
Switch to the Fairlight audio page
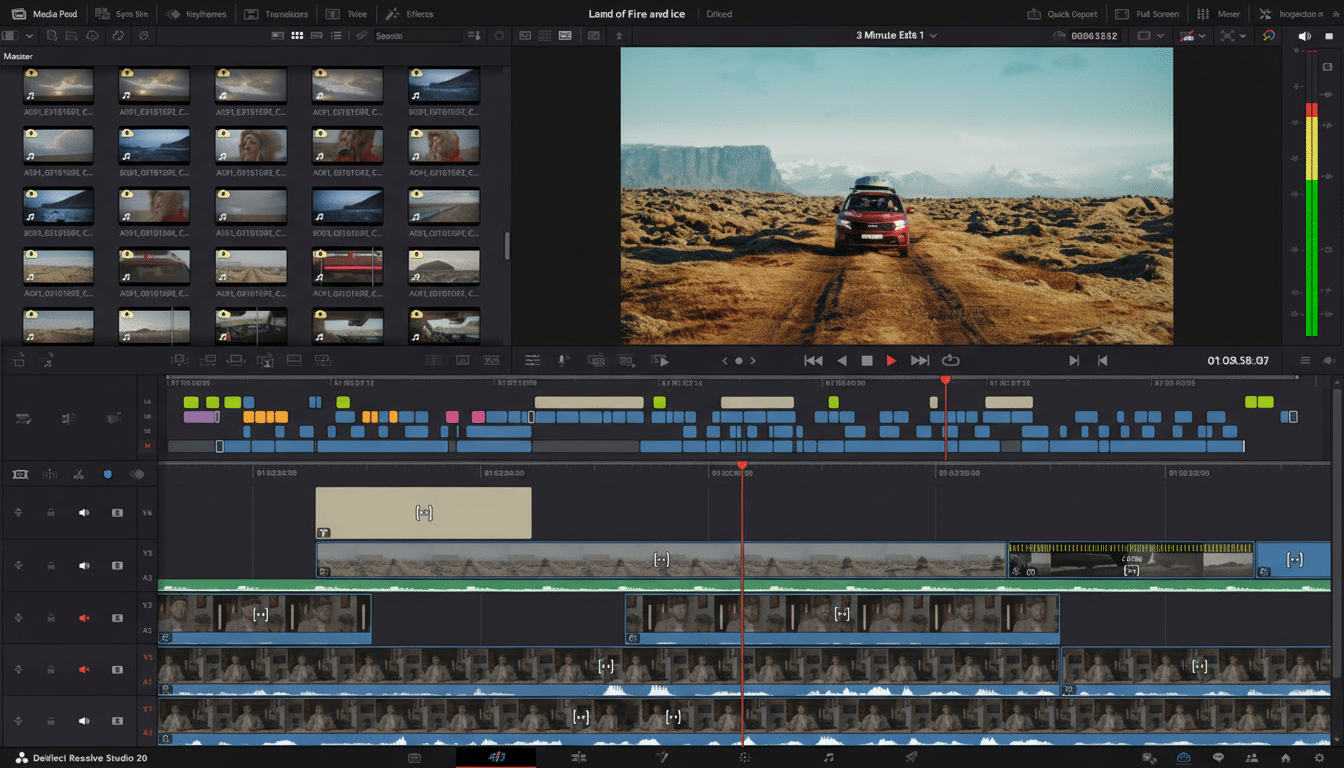828,757
